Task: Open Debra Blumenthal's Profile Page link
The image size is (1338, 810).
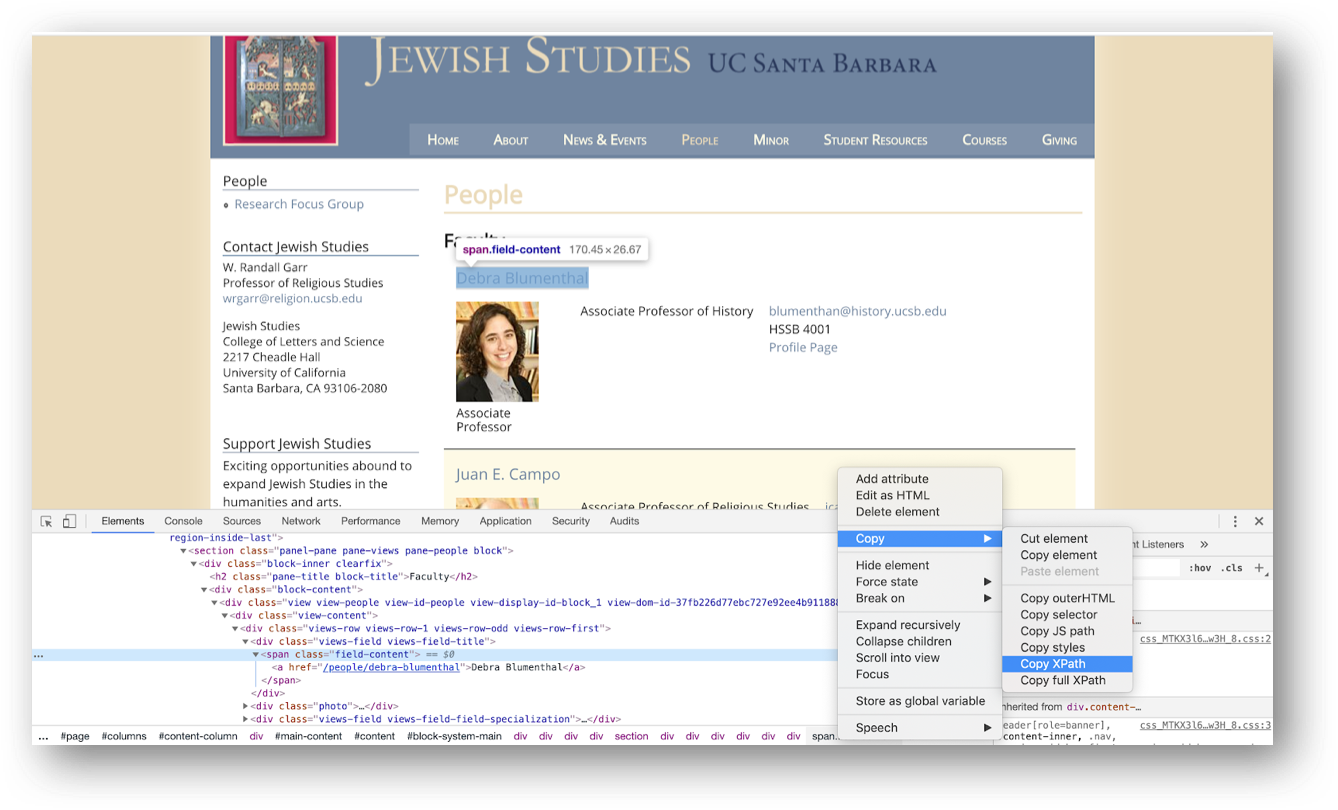Action: coord(803,347)
